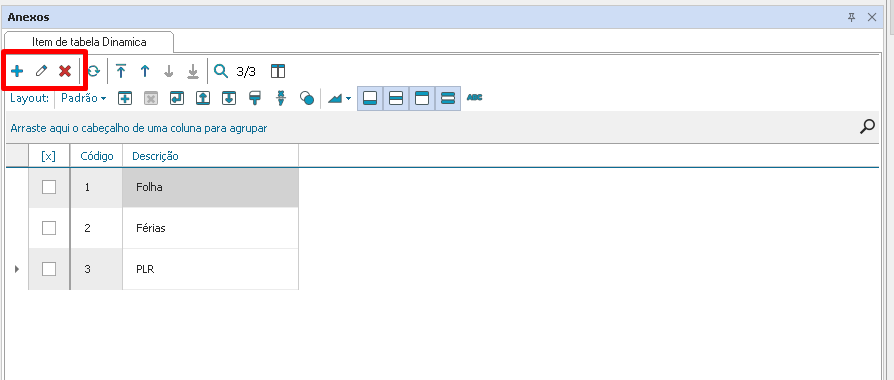
Task: Click the row indicator arrow beside PLR
Action: (17, 269)
